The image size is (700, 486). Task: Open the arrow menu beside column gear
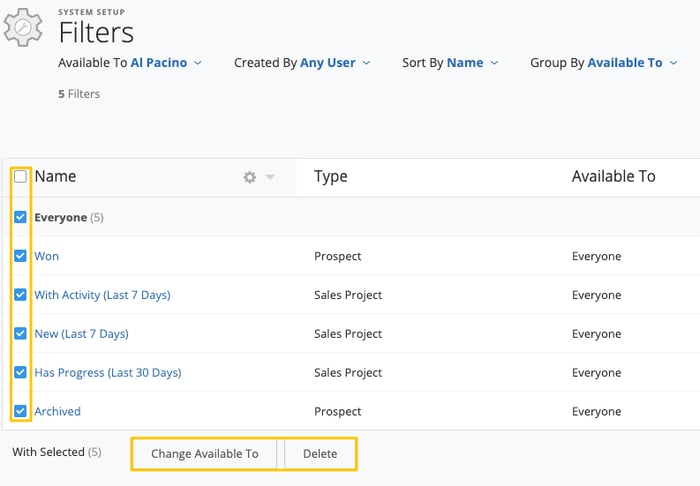click(270, 177)
